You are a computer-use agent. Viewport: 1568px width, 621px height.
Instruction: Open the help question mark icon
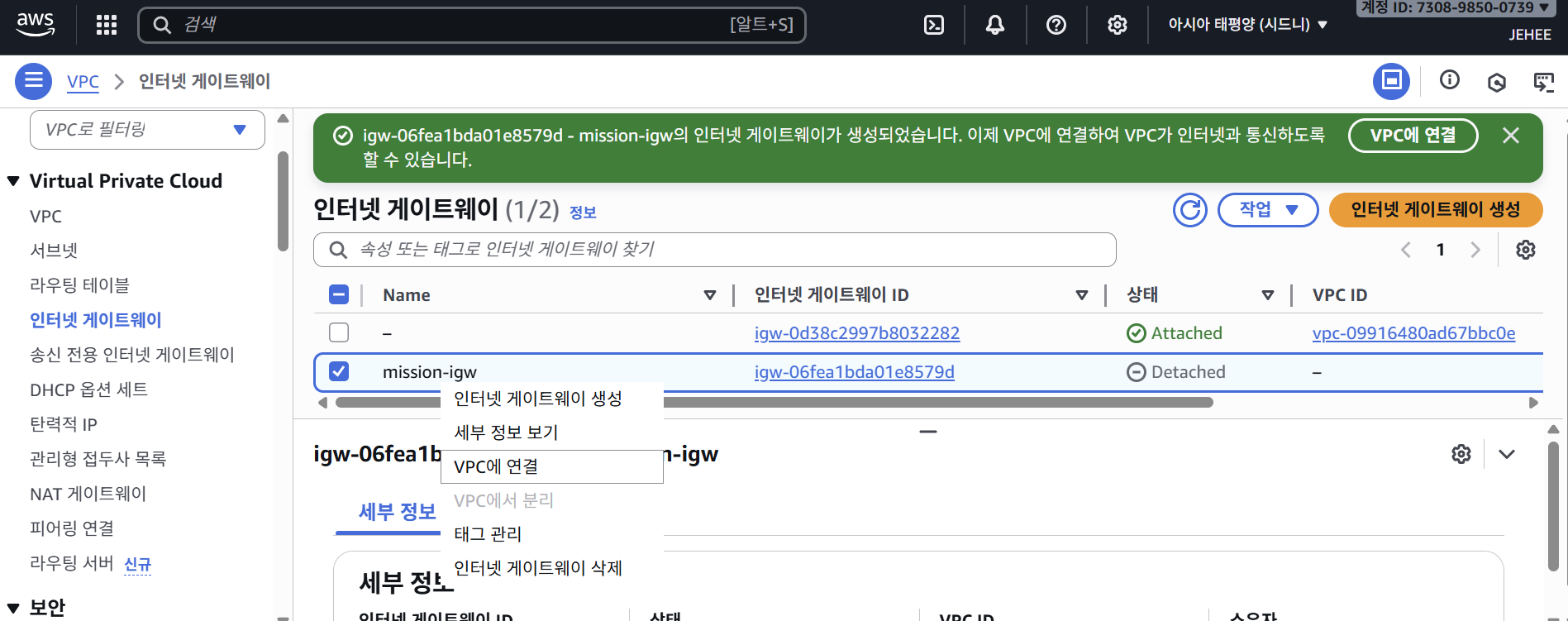click(x=1056, y=25)
